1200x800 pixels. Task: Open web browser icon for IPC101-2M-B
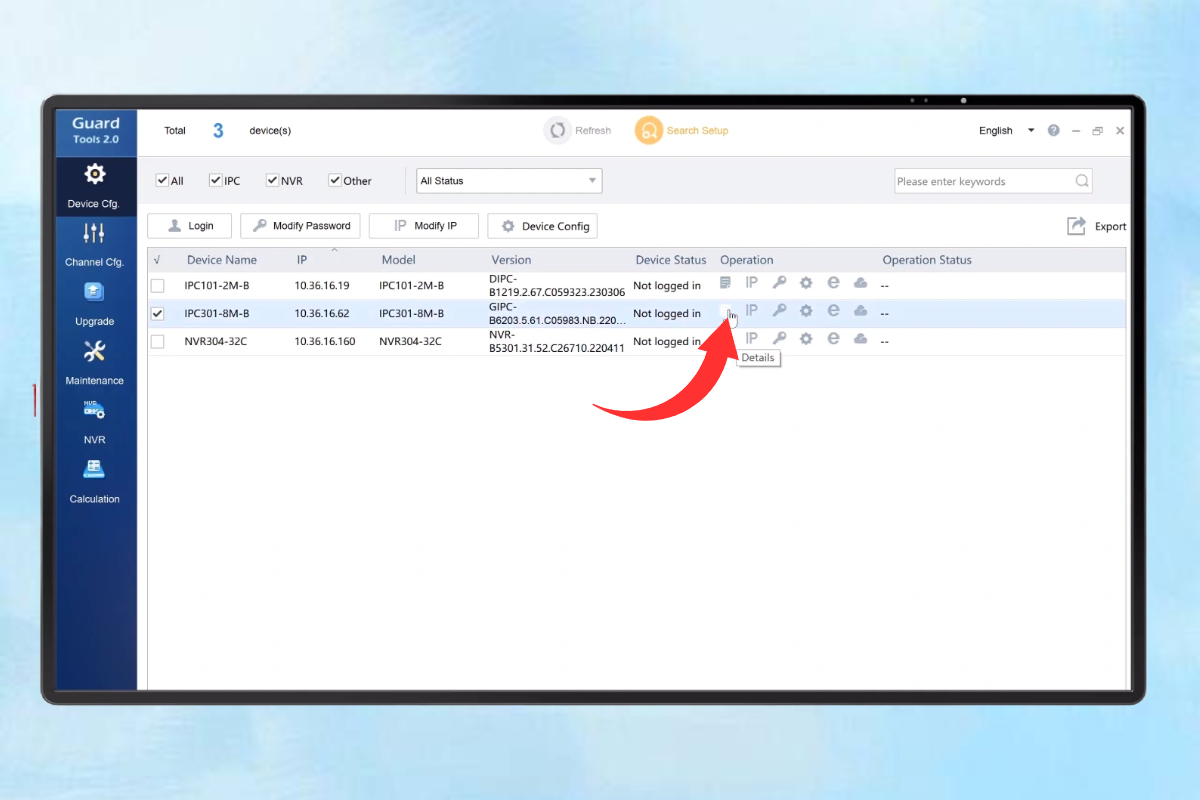tap(833, 284)
